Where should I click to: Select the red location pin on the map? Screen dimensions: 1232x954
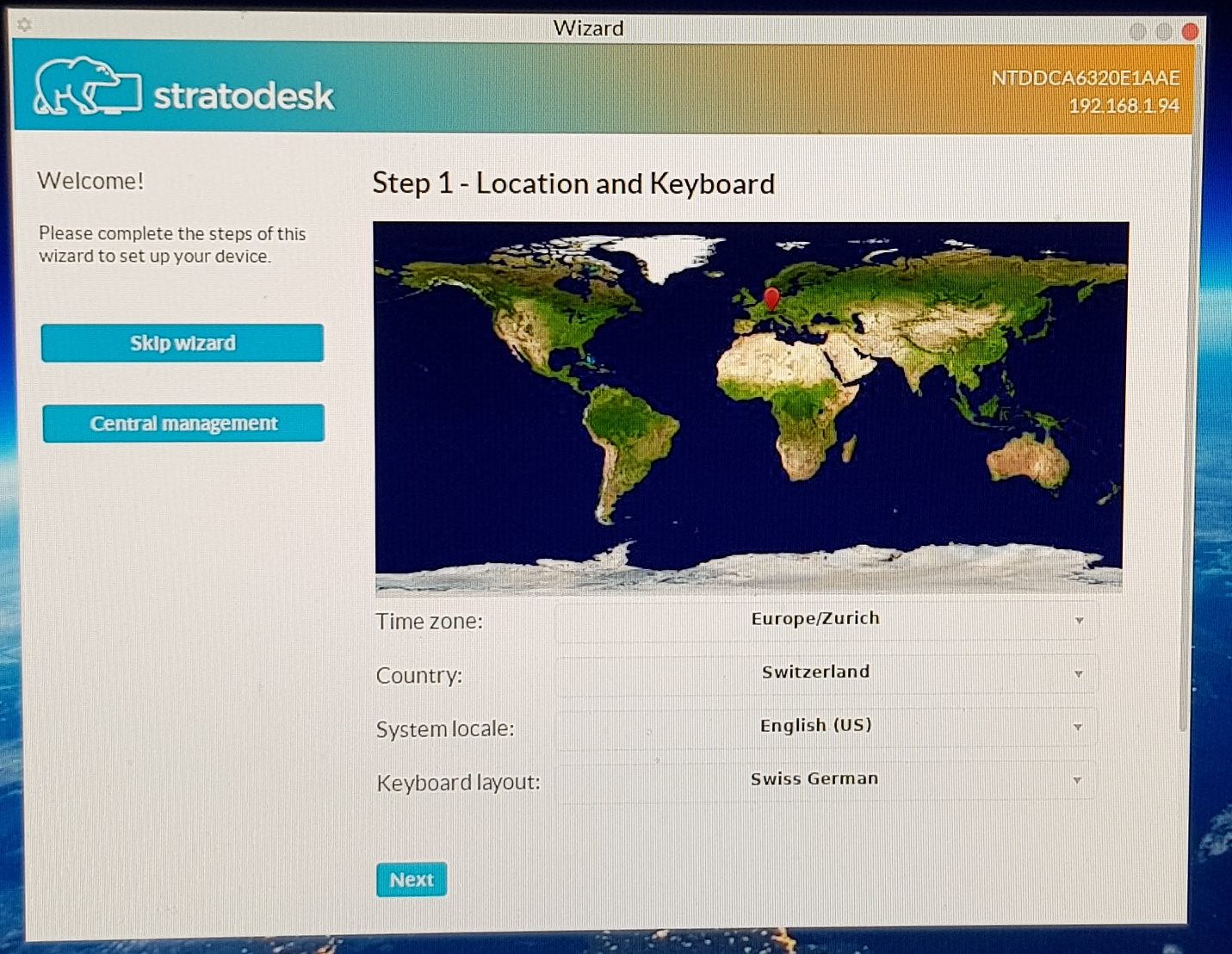[x=771, y=300]
